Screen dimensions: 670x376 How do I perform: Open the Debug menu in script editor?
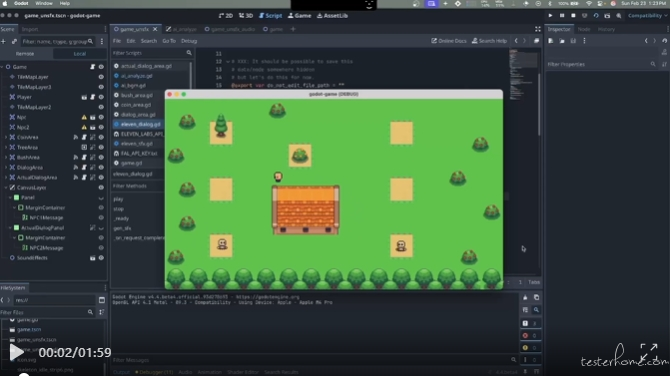(189, 41)
